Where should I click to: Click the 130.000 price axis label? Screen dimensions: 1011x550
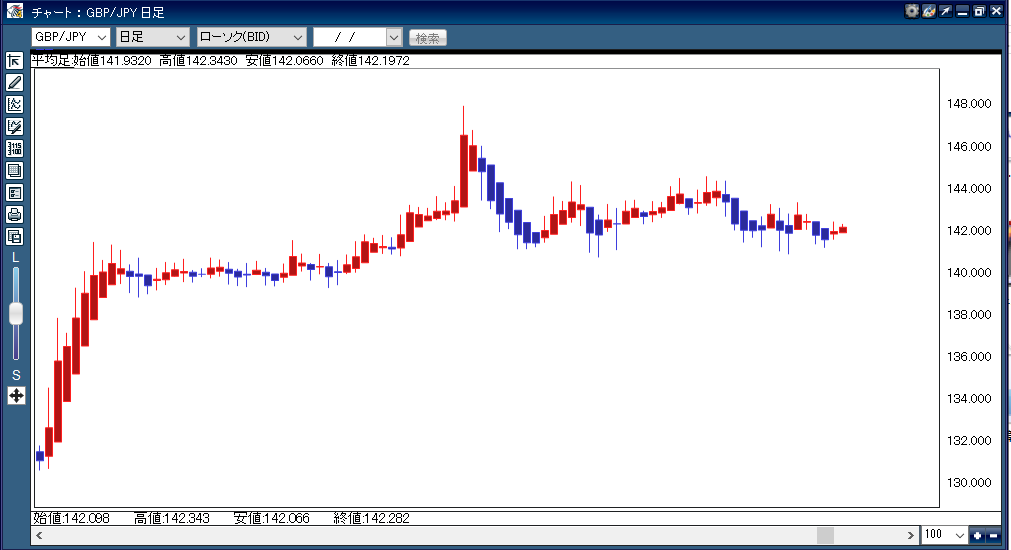(x=968, y=482)
